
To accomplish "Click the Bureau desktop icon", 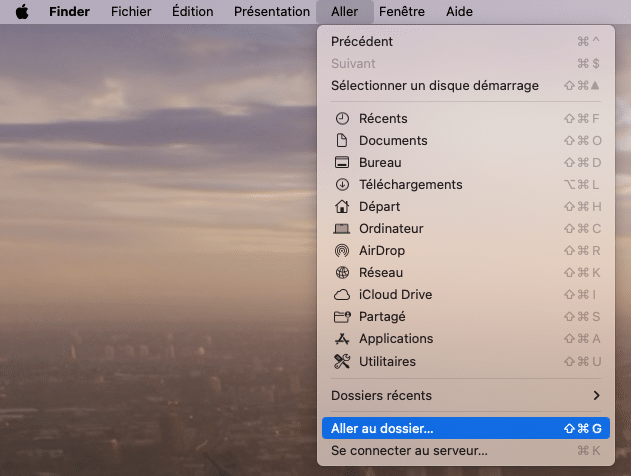I will [341, 163].
